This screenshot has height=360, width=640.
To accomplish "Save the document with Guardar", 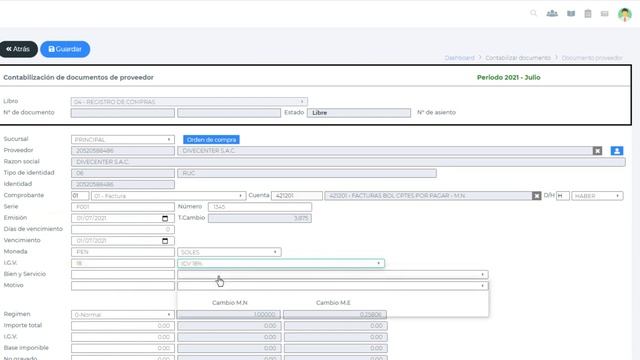I will coord(65,49).
